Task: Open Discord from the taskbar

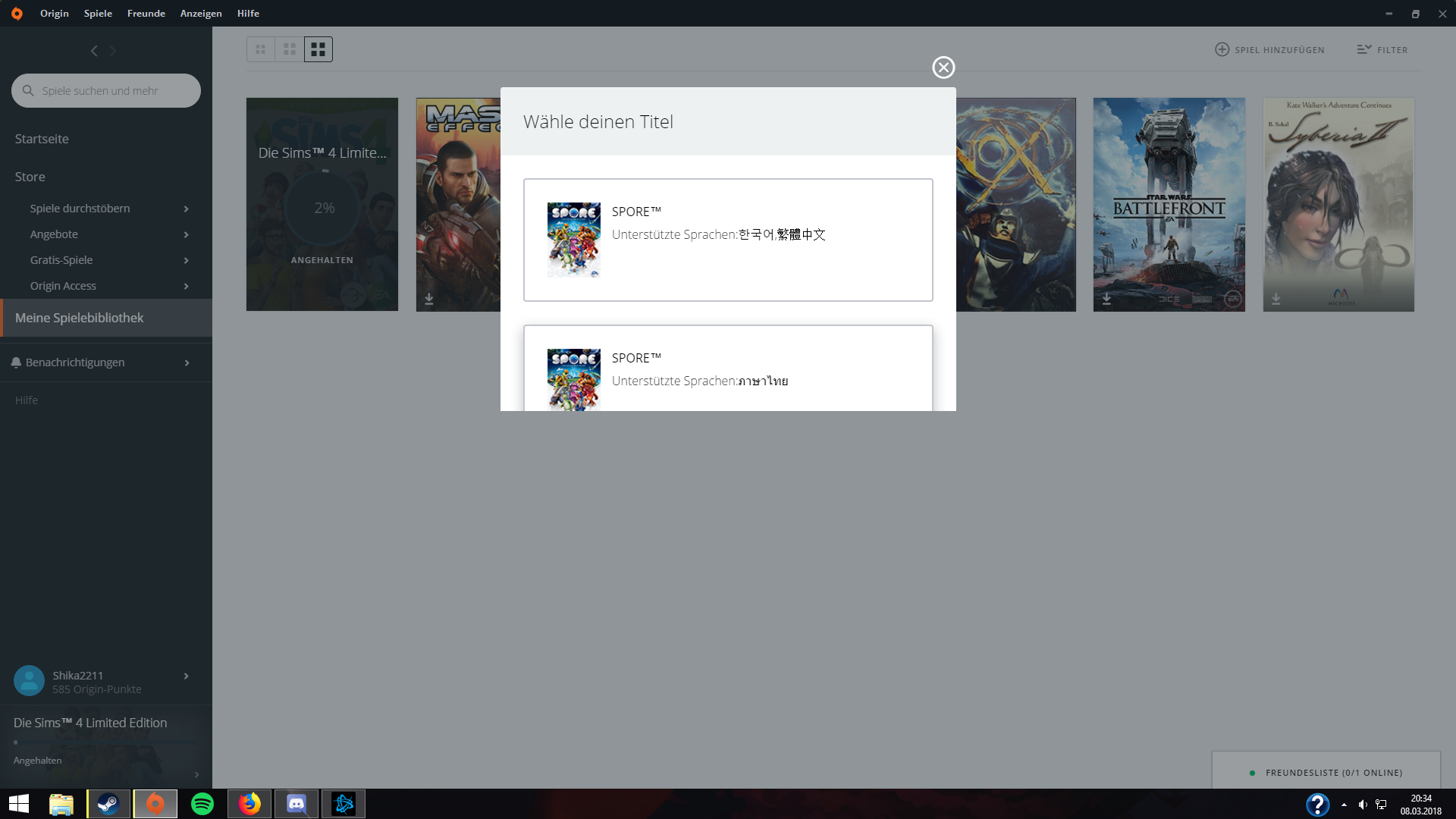Action: [x=297, y=804]
